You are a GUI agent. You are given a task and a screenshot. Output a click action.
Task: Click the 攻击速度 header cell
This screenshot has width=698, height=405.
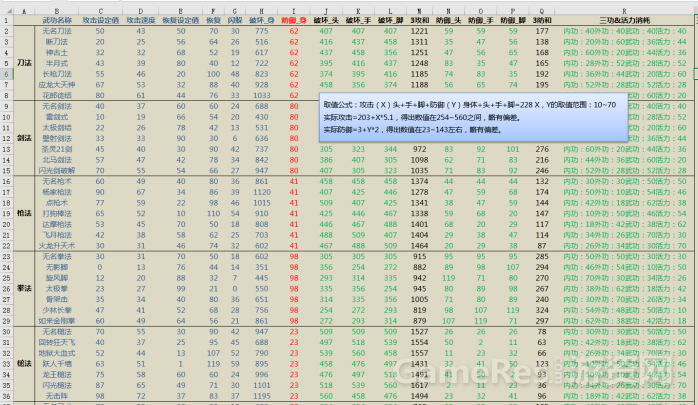point(141,20)
